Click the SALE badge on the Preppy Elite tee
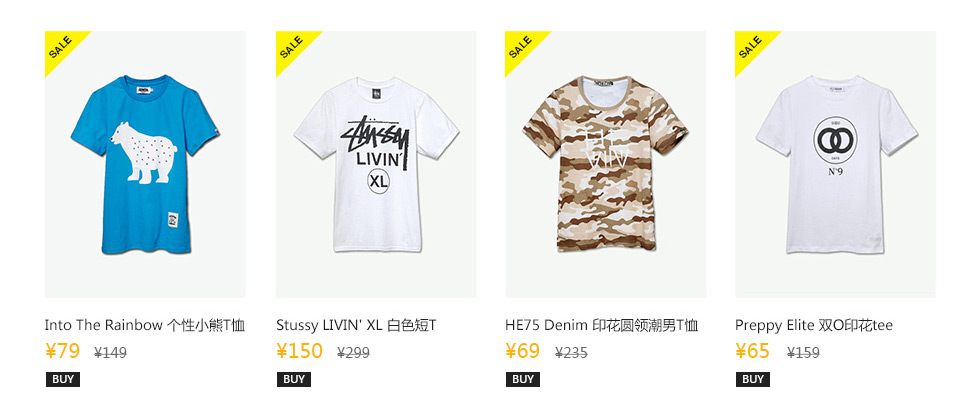980x409 pixels. (x=751, y=48)
